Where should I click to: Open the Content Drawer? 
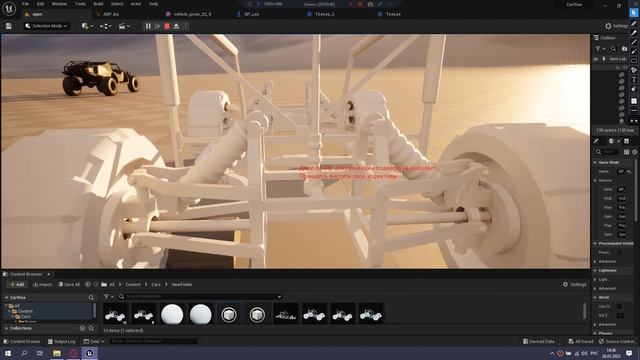[22, 342]
